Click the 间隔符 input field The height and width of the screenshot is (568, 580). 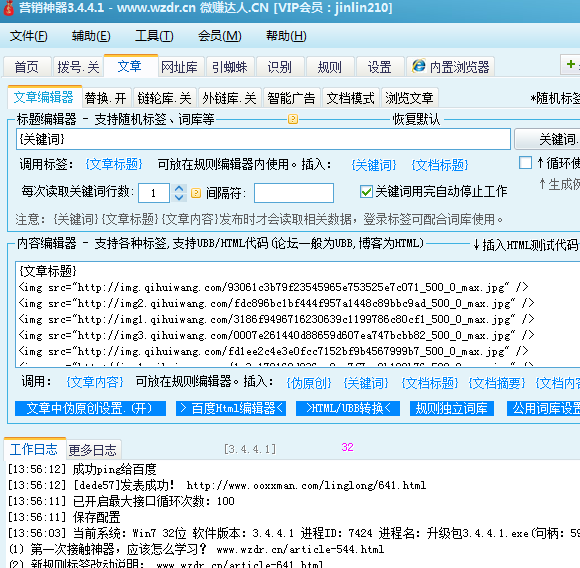[294, 193]
